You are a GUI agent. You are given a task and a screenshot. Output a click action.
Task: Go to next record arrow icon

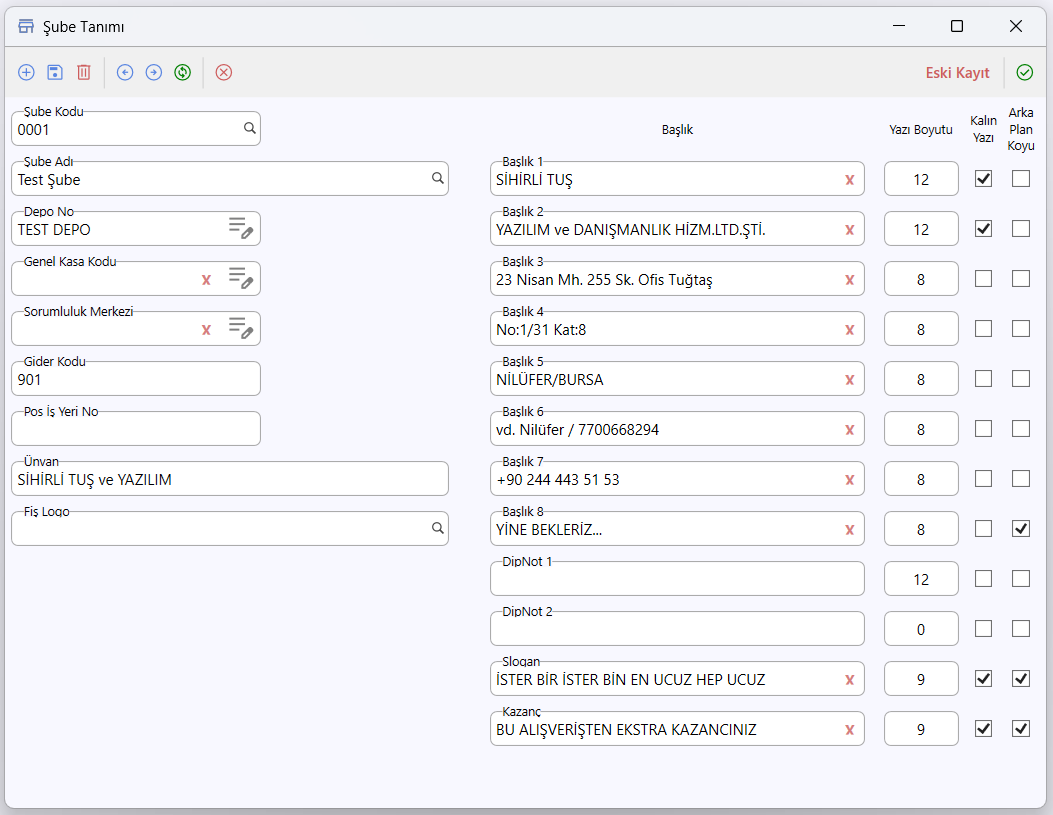pos(154,73)
